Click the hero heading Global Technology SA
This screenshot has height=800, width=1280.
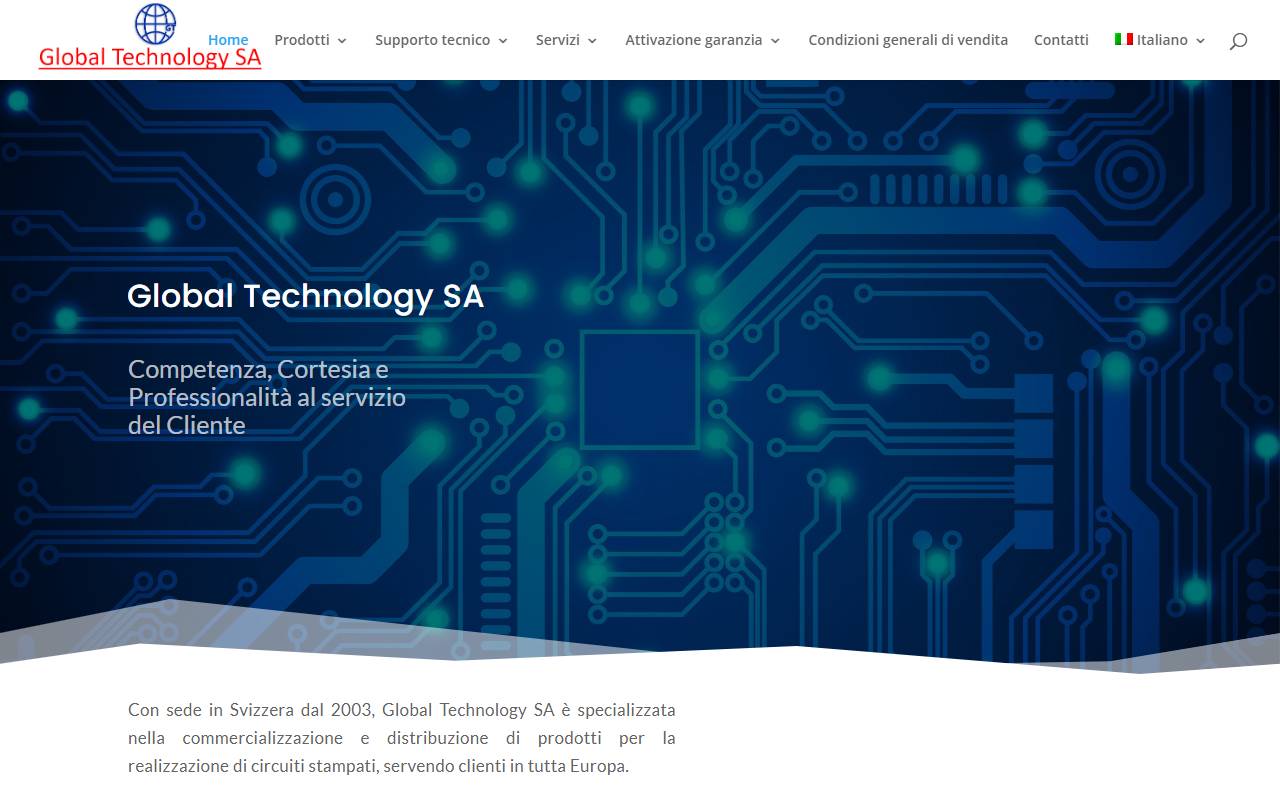pos(306,297)
